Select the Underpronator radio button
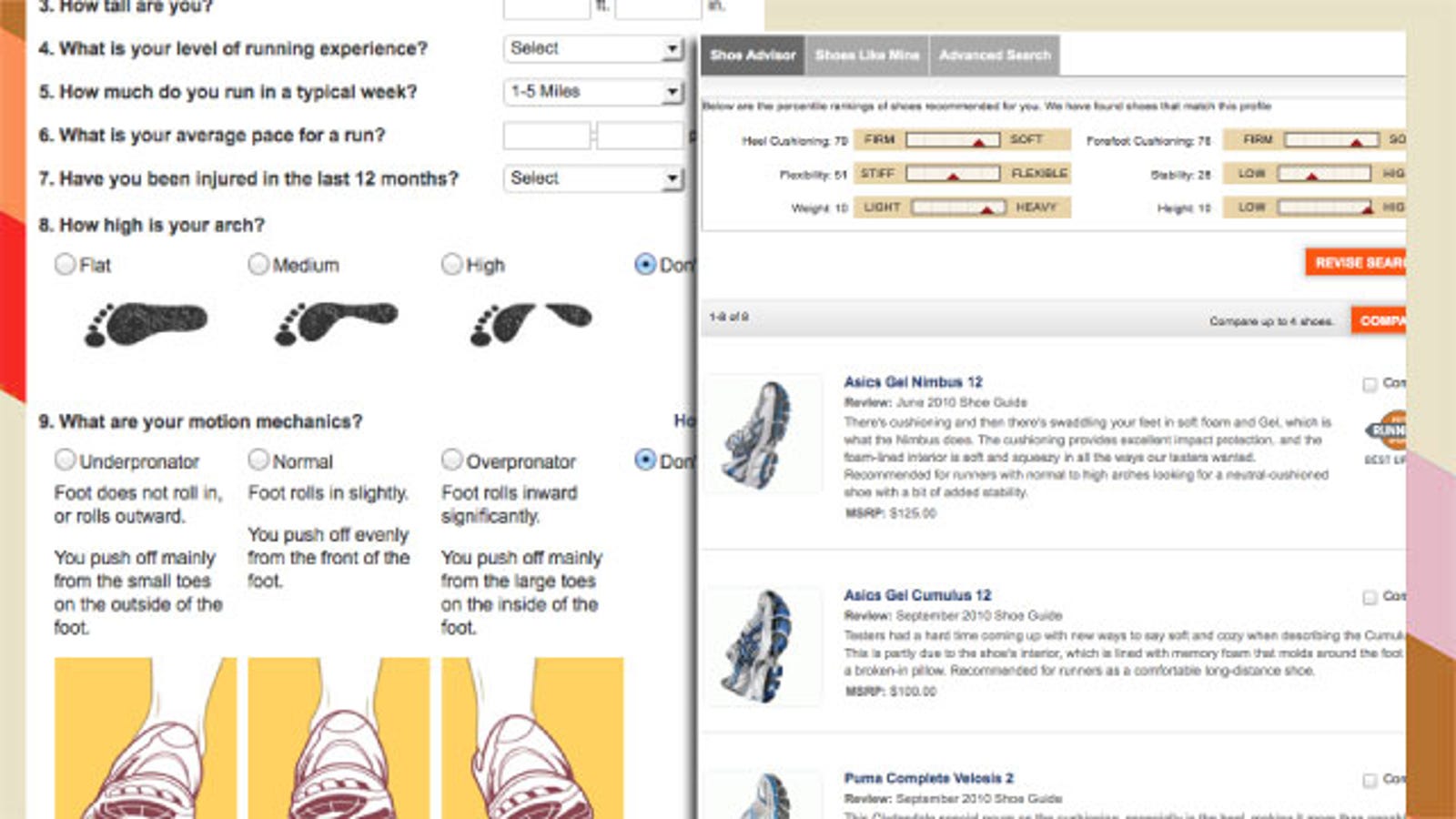The width and height of the screenshot is (1456, 819). (65, 460)
